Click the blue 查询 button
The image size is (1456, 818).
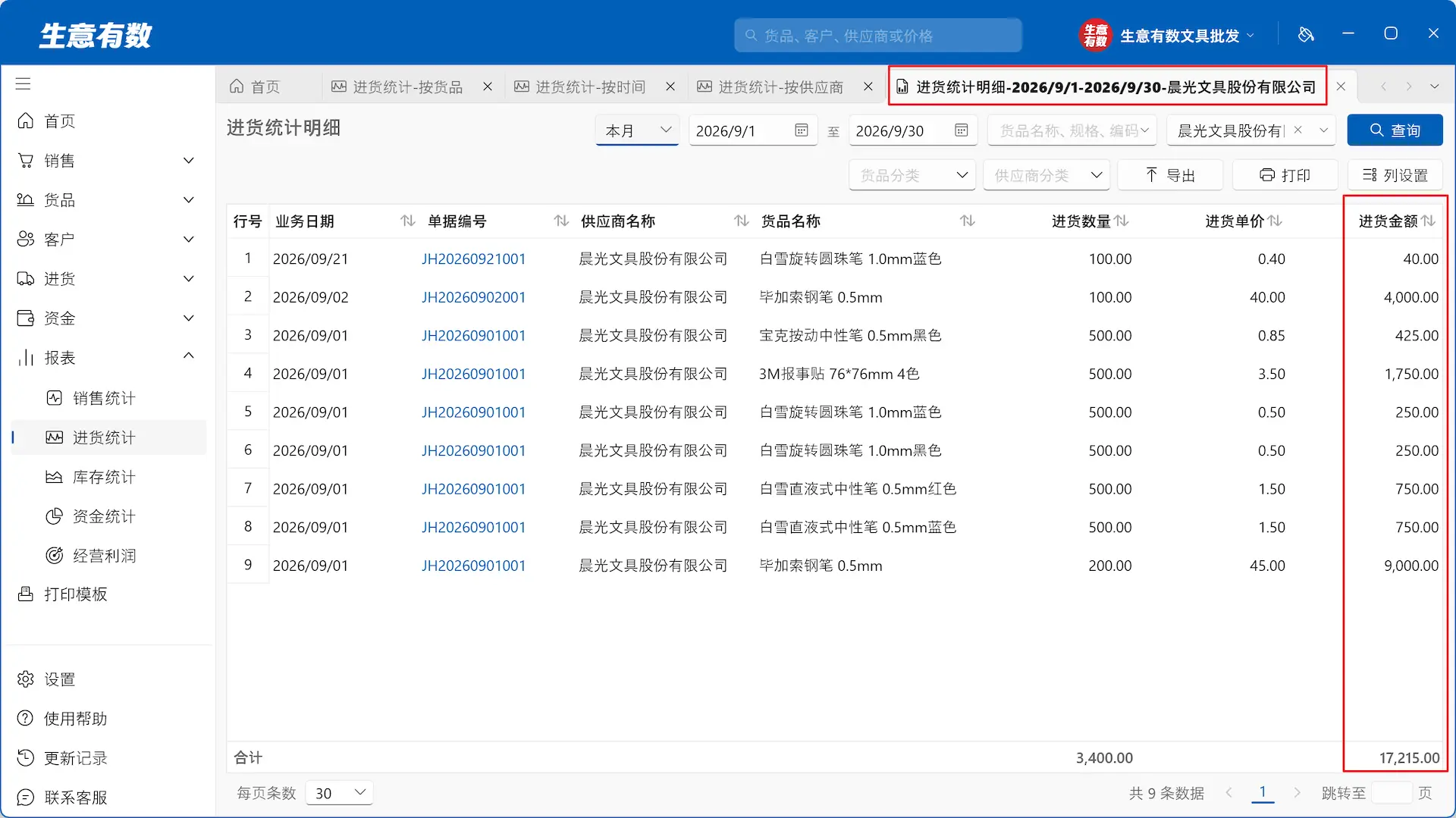tap(1395, 130)
